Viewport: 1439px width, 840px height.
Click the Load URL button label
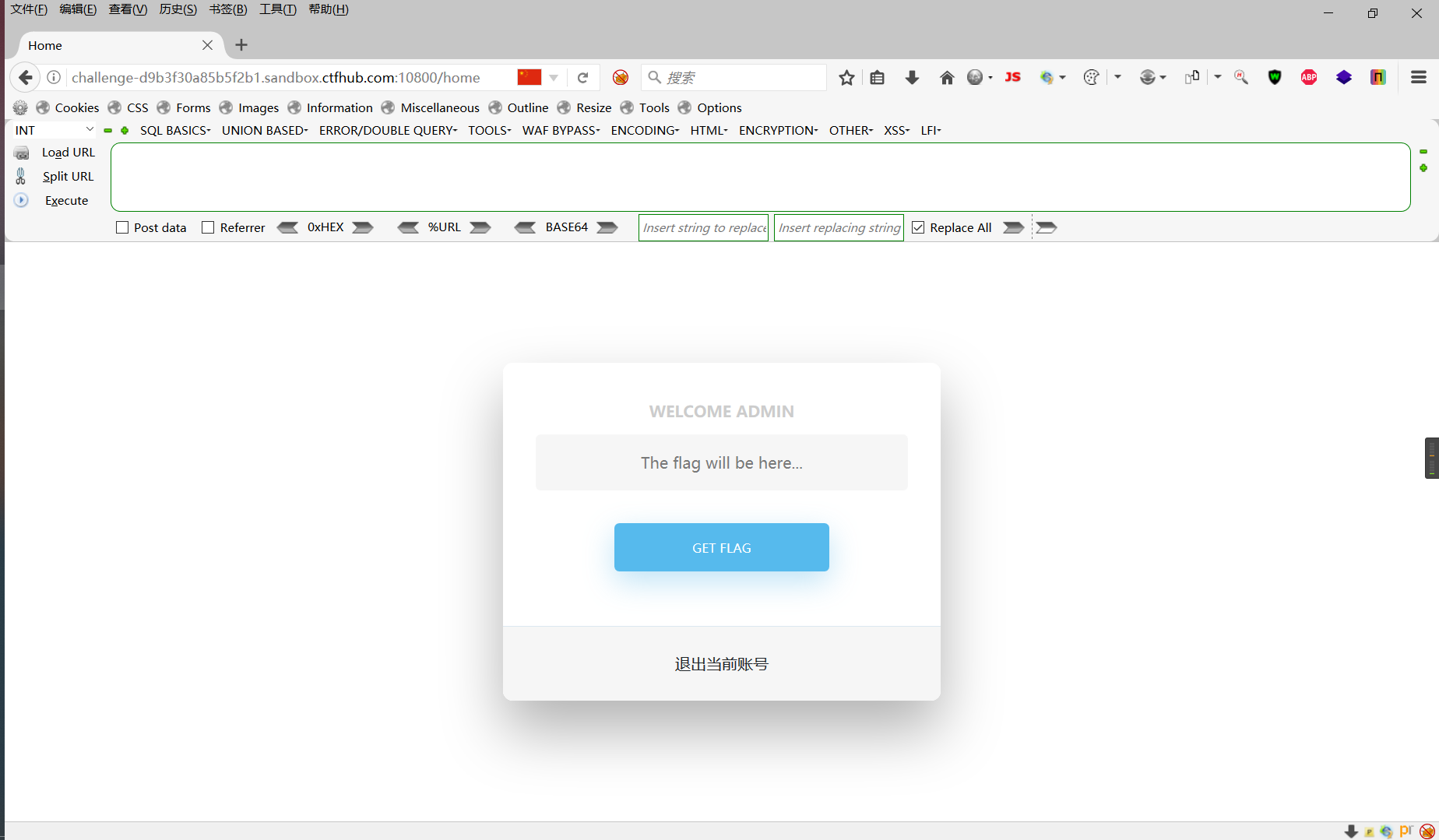point(69,153)
